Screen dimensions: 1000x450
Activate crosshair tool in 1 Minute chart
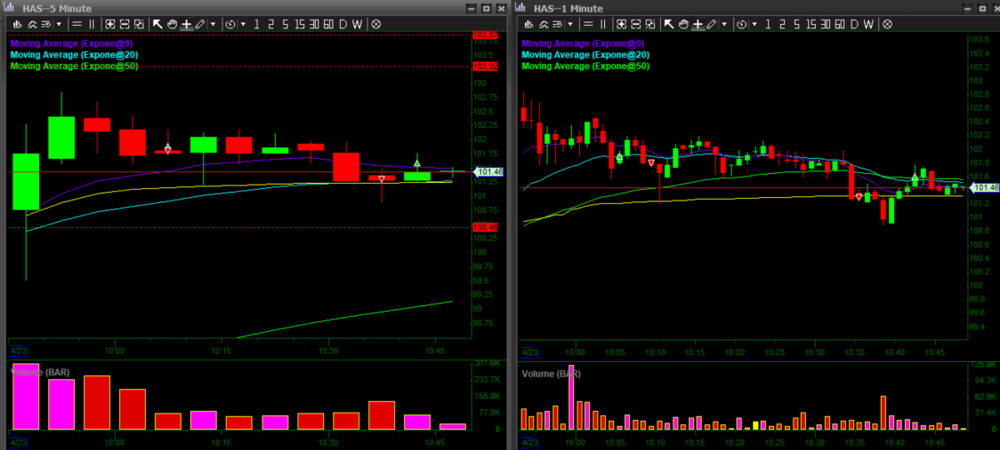coord(696,23)
